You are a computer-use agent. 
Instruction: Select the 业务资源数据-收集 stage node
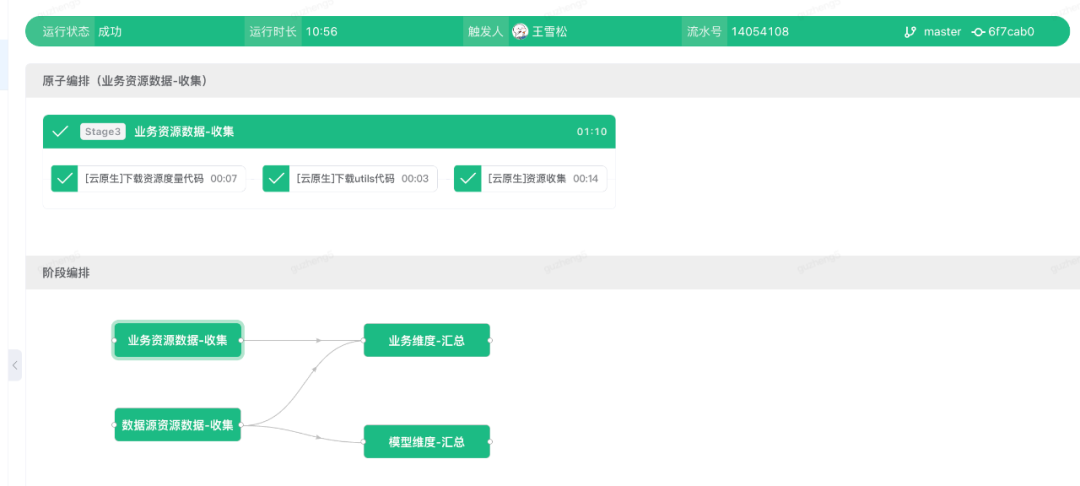point(178,340)
